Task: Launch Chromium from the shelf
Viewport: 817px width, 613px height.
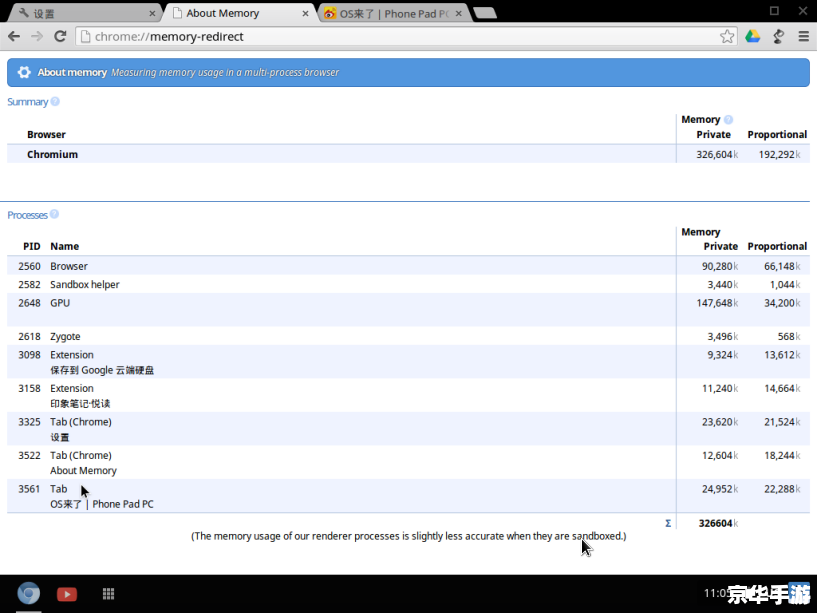Action: click(x=29, y=593)
